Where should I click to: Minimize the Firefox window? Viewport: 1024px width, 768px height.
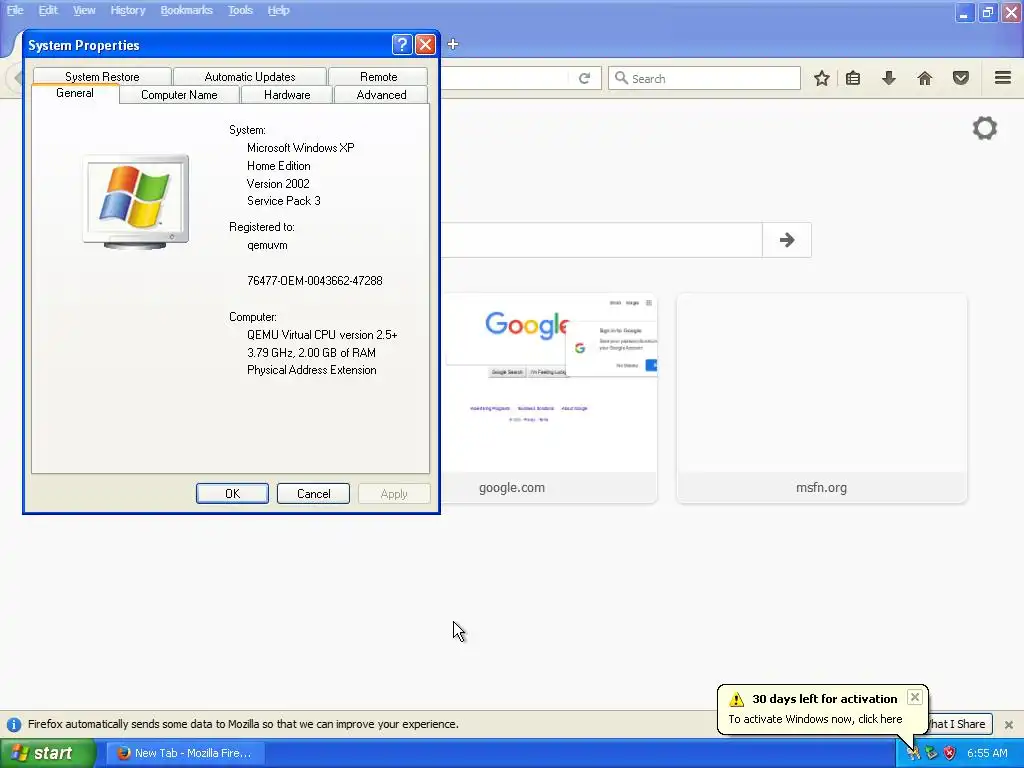coord(964,12)
